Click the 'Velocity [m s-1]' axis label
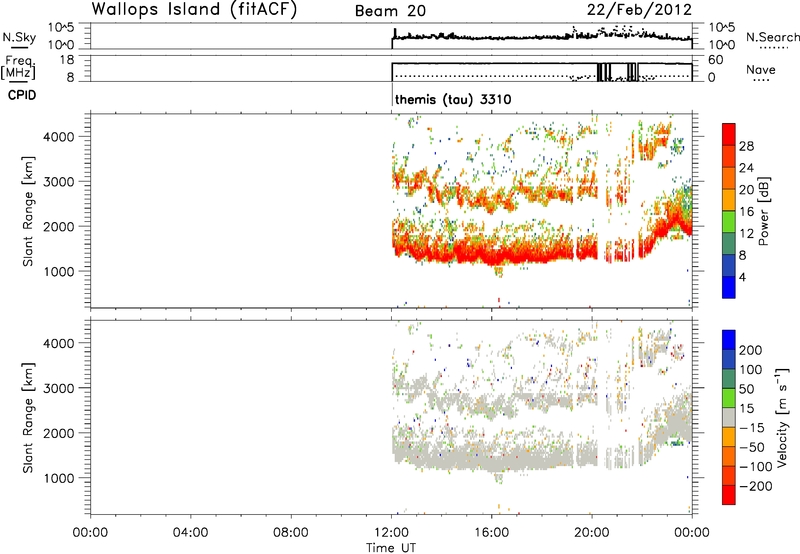 click(782, 417)
